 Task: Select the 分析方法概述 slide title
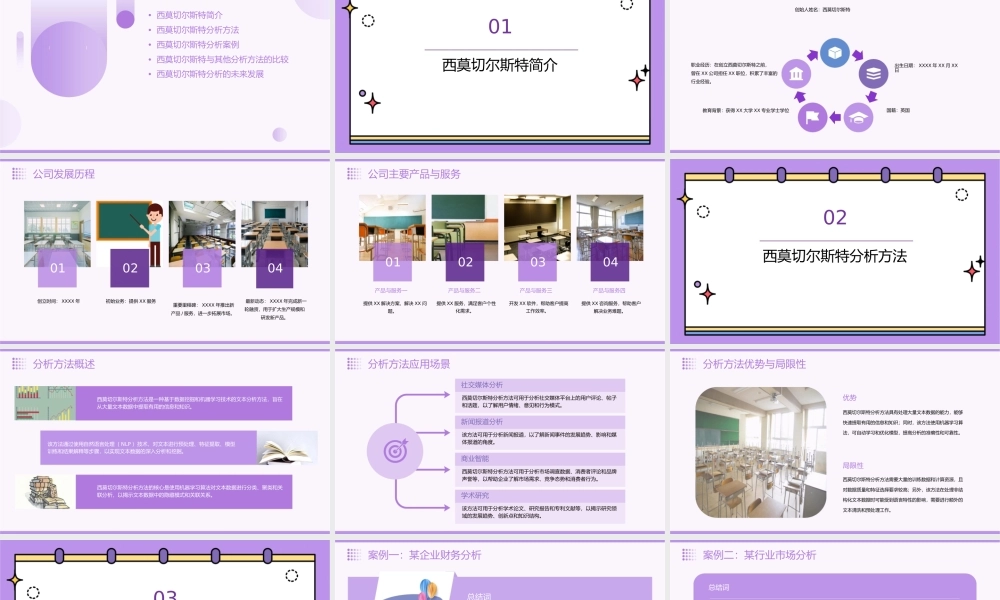coord(64,364)
